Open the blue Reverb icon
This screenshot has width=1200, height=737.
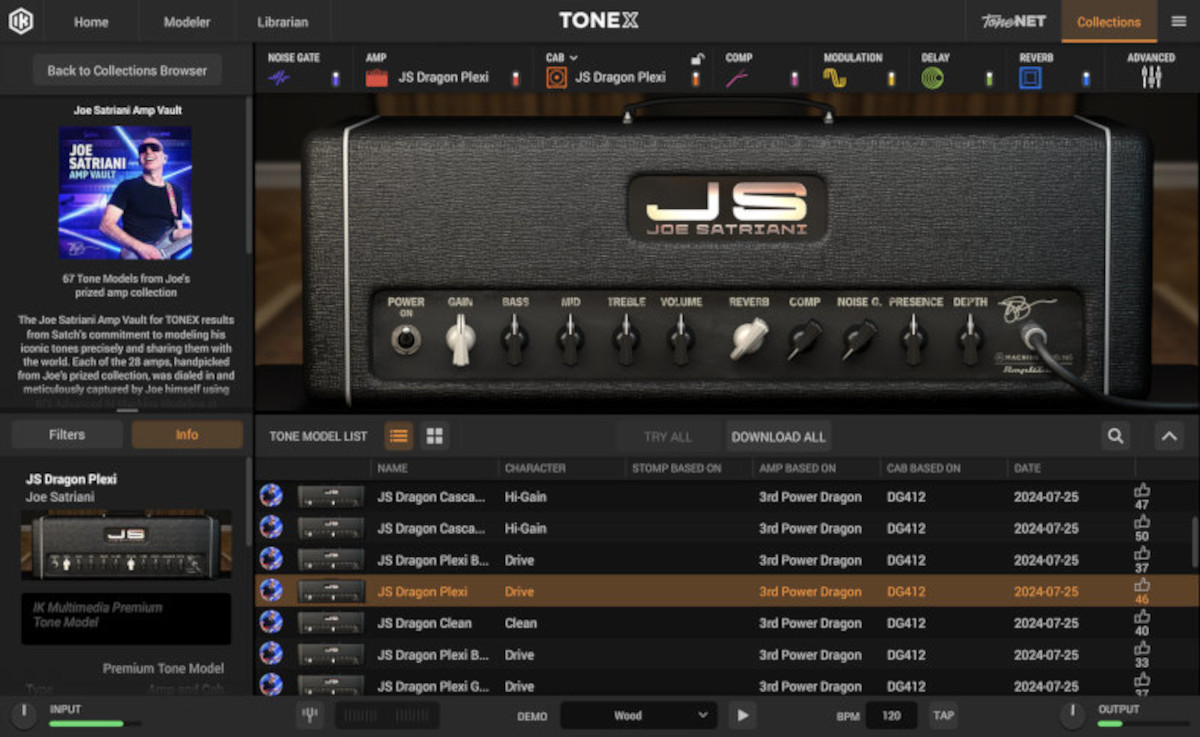[x=1031, y=77]
